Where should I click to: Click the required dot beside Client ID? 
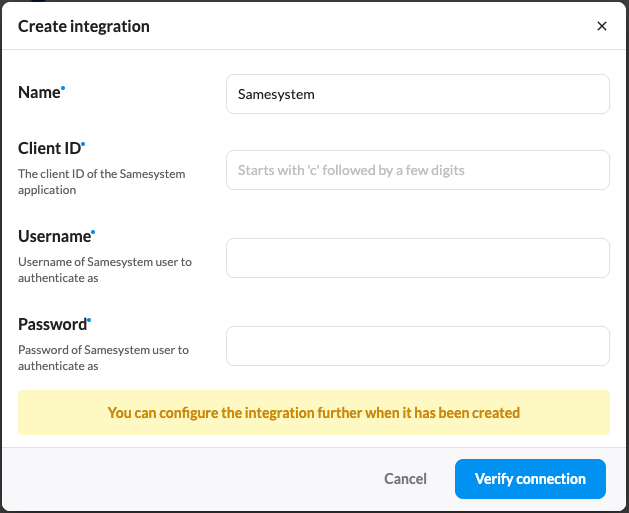coord(83,144)
